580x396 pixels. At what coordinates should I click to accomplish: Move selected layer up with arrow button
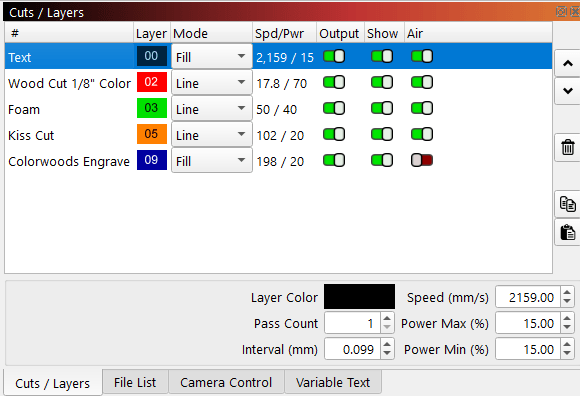(x=568, y=64)
